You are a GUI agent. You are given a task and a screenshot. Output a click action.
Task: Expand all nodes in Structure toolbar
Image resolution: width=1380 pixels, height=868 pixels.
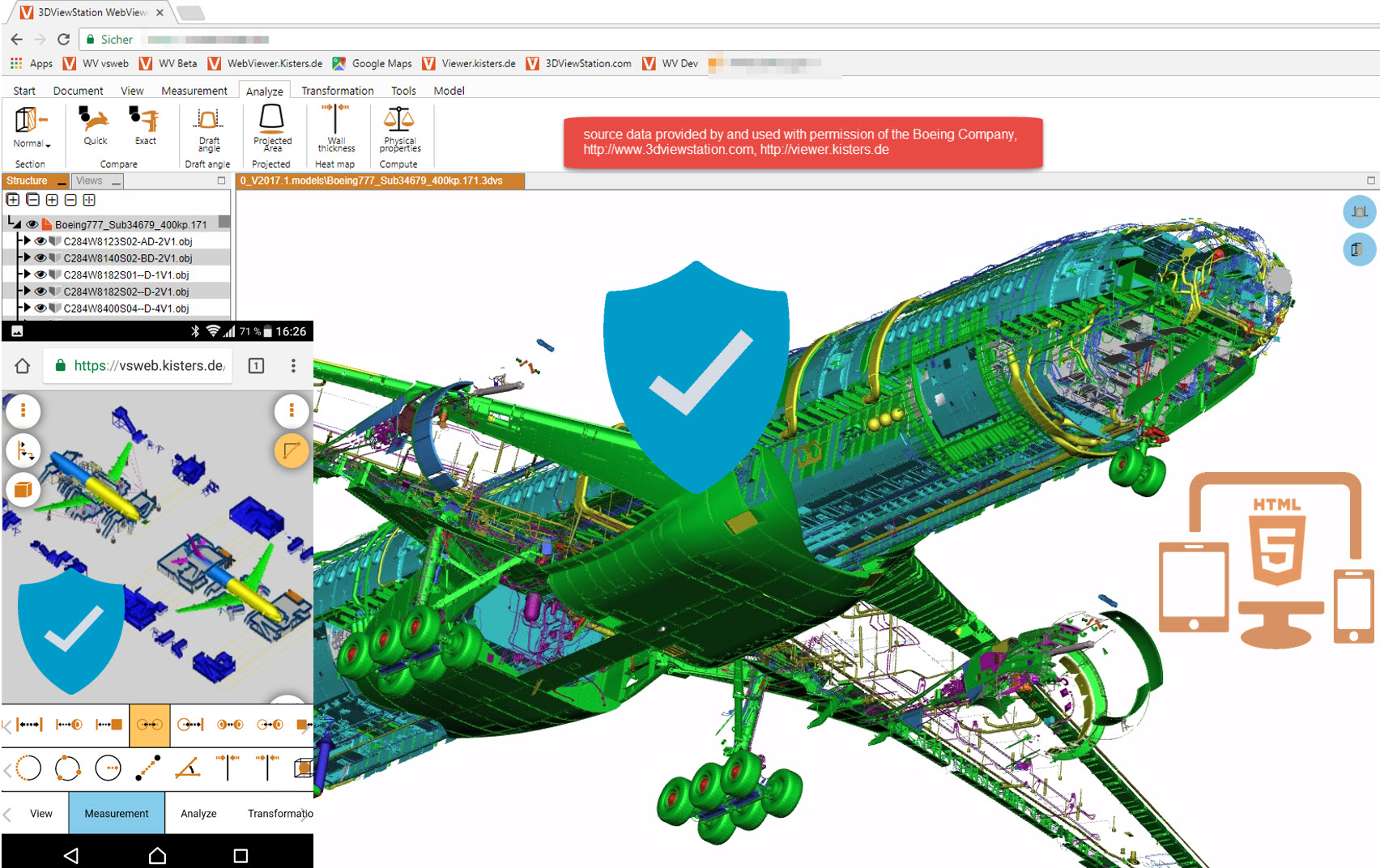coord(13,199)
